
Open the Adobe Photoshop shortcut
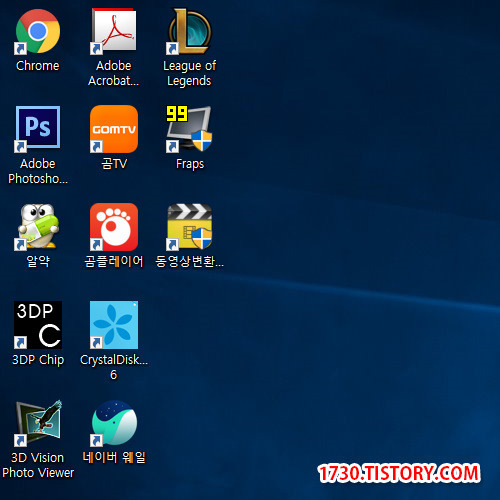[38, 129]
